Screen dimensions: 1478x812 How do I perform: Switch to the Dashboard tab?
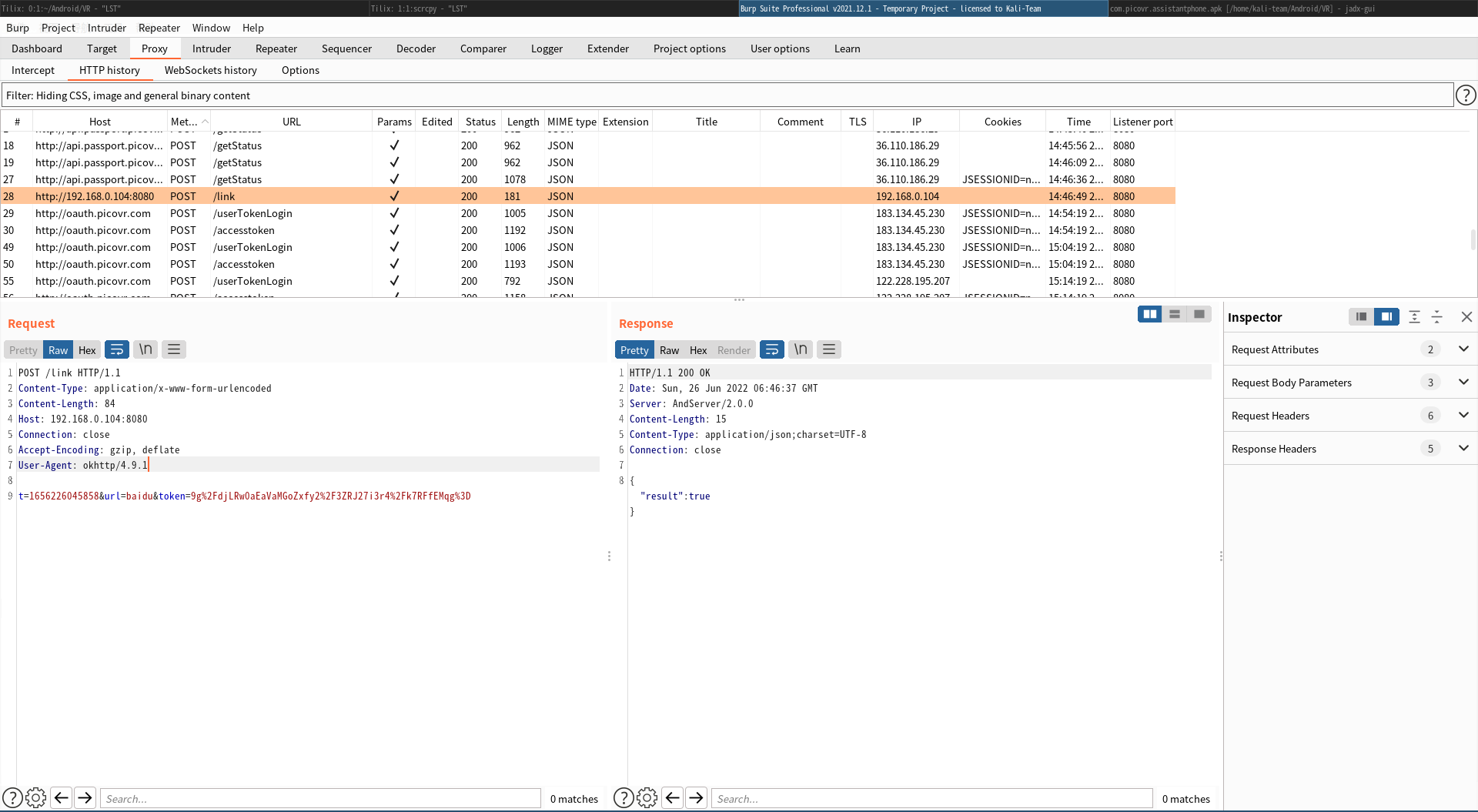pyautogui.click(x=37, y=48)
